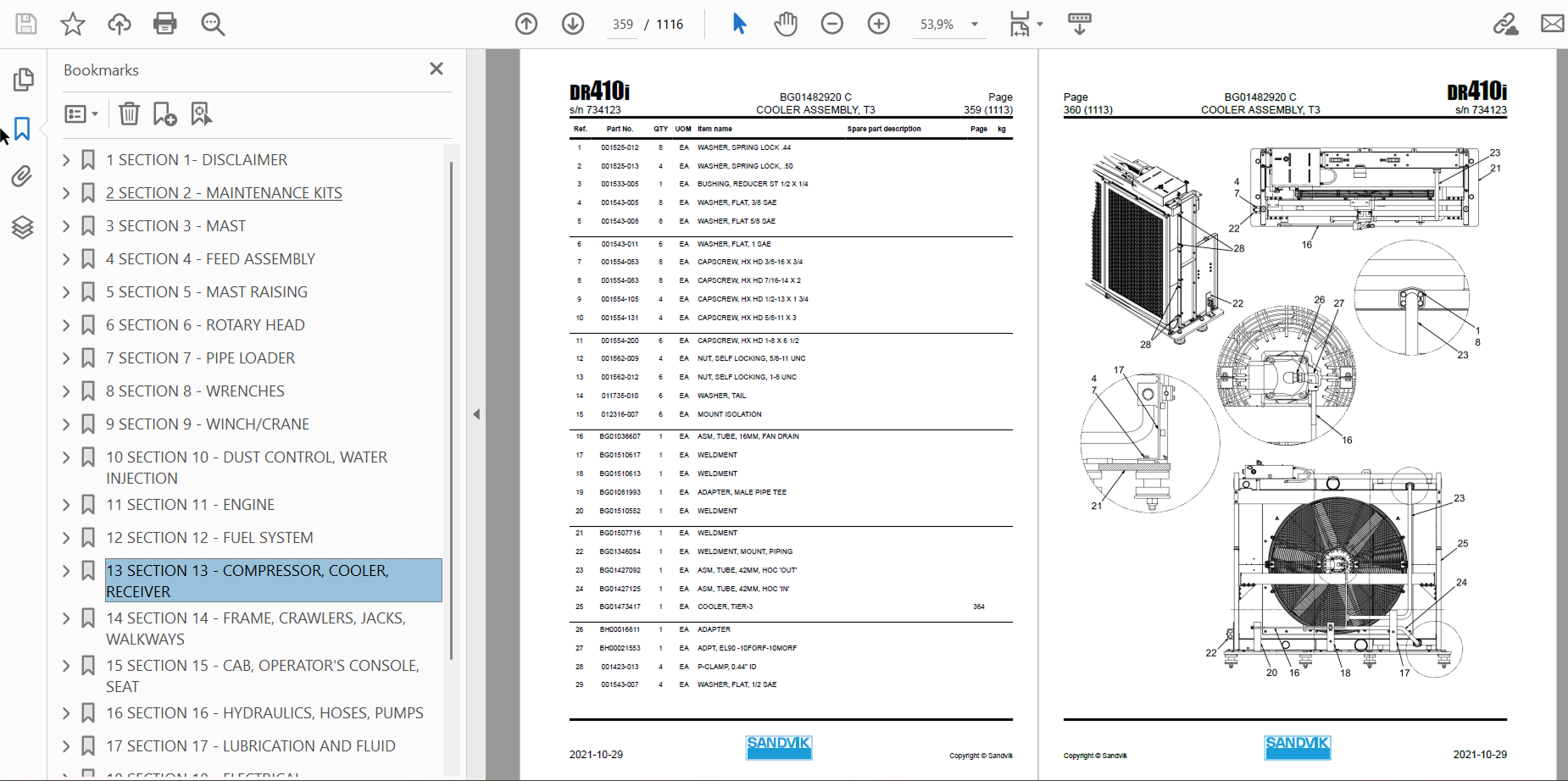Select Section 13 Compressor, Cooler, Receiver bookmark
1568x781 pixels.
click(274, 580)
